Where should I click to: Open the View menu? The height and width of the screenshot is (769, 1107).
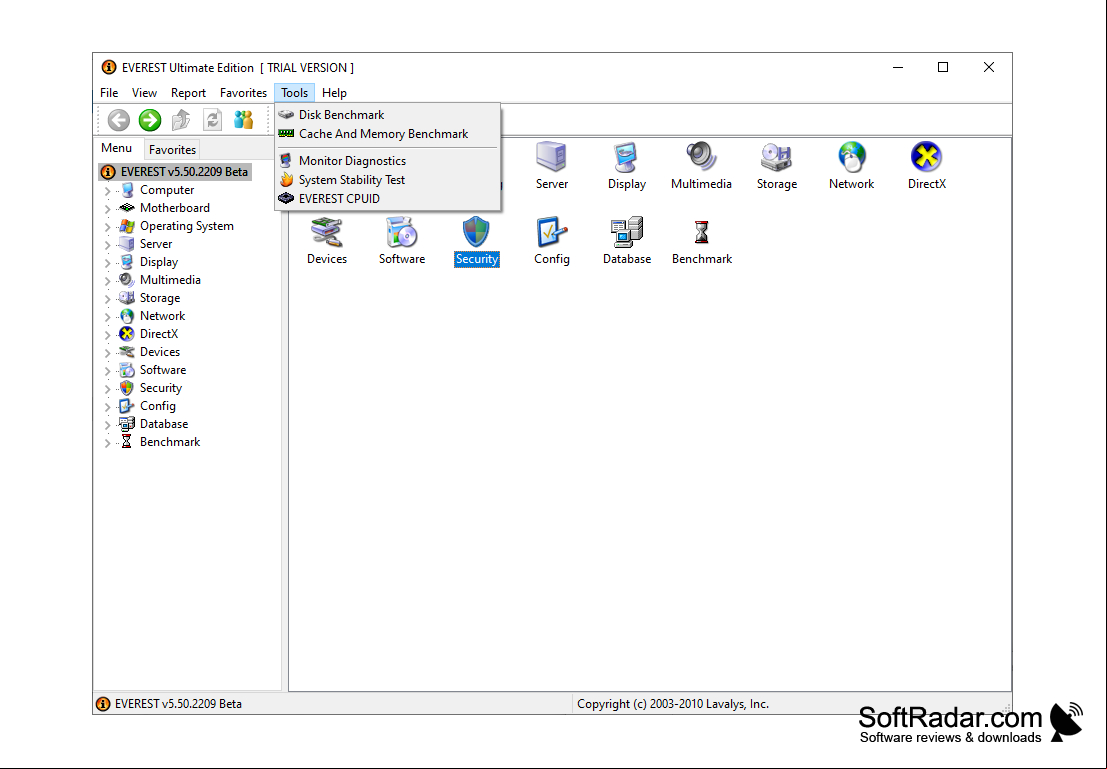144,93
